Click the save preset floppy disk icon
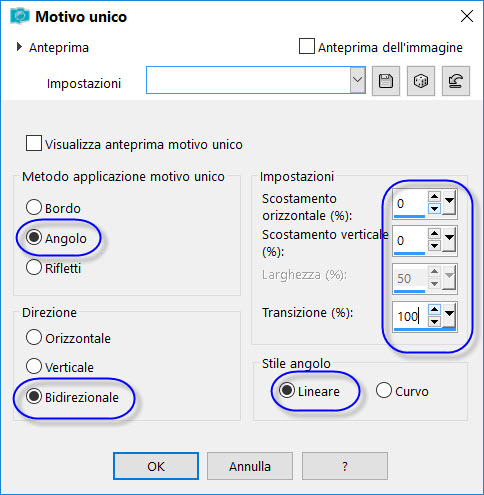484x495 pixels. coord(386,81)
